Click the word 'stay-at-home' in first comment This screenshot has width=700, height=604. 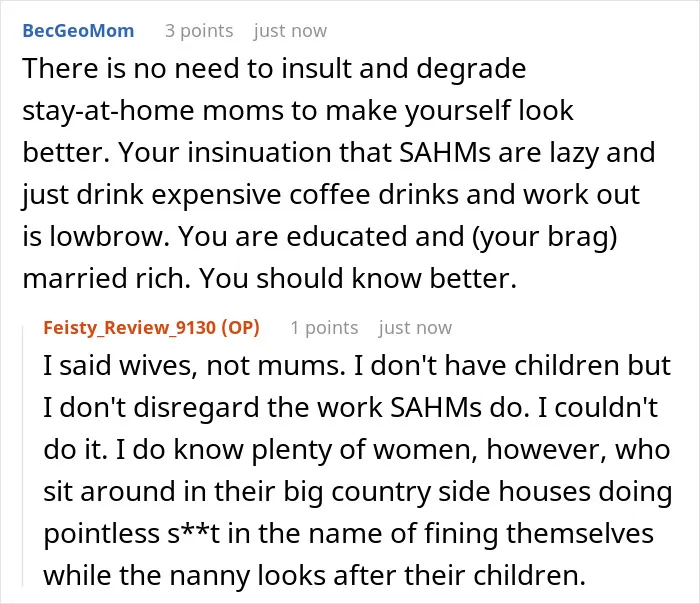108,111
